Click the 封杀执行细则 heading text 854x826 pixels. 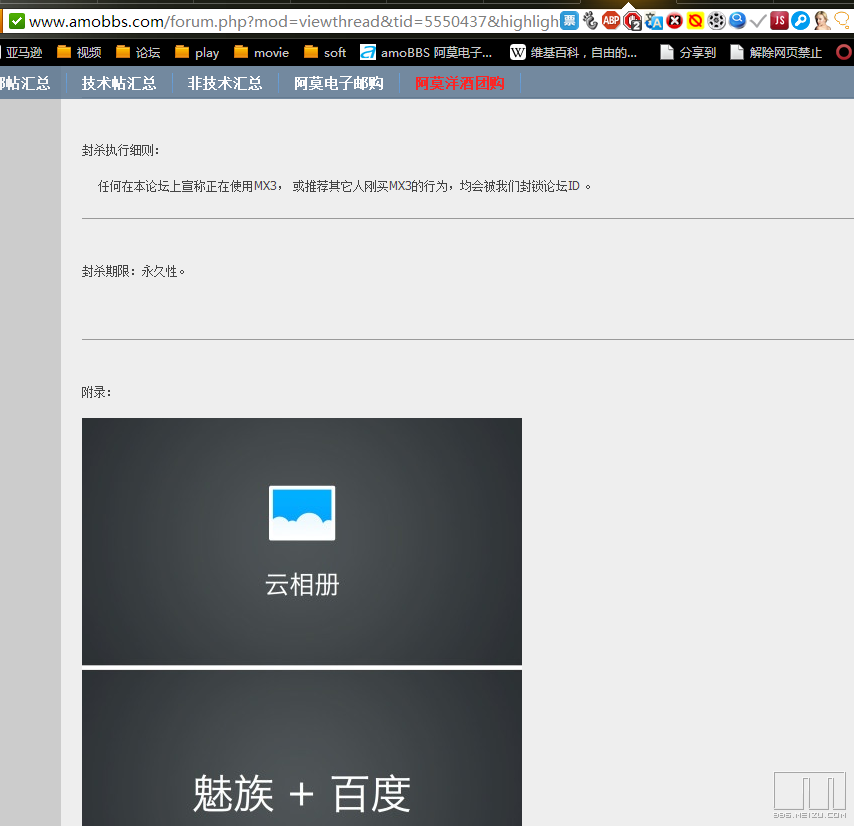pos(120,150)
